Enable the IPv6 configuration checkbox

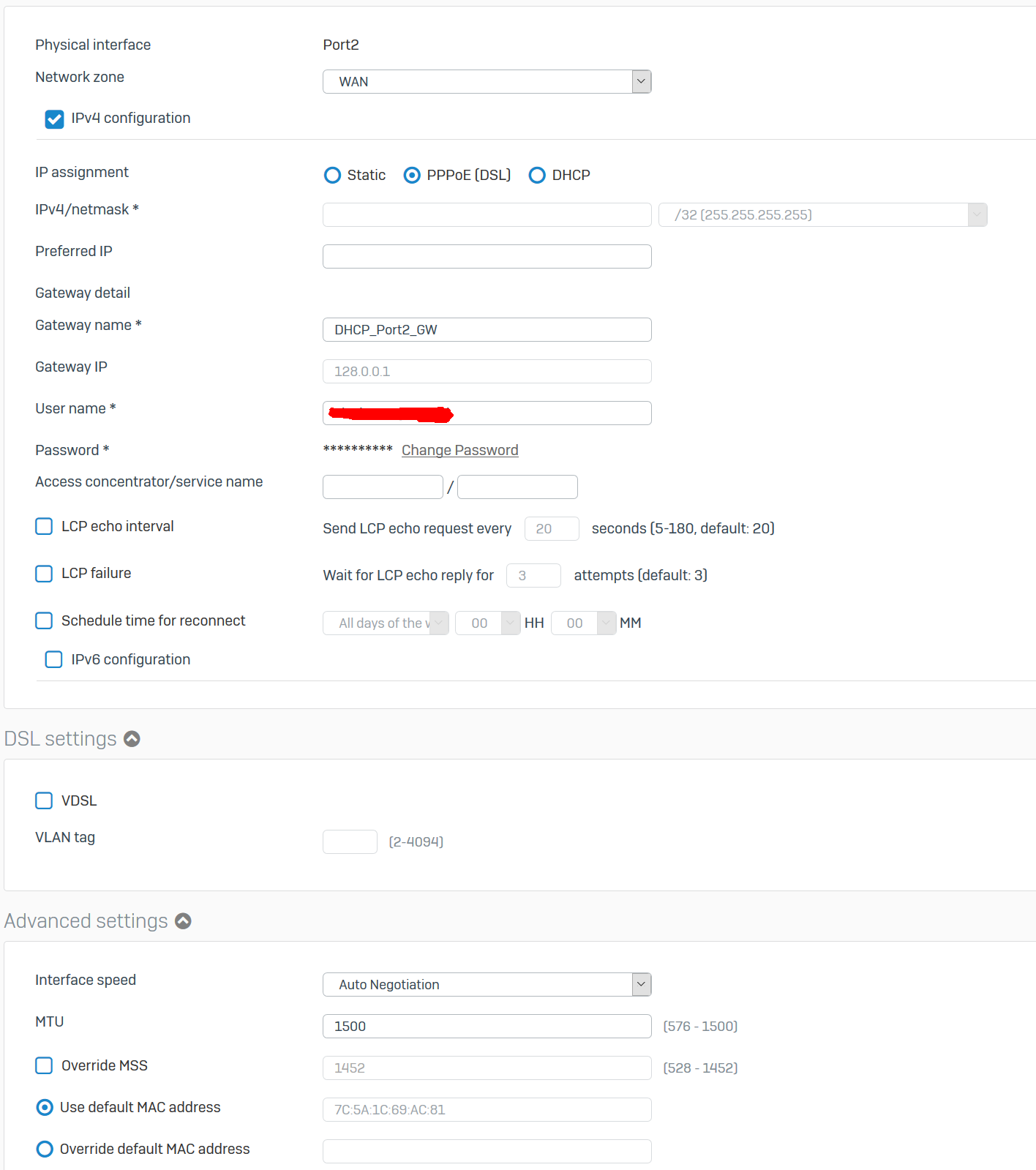coord(54,660)
